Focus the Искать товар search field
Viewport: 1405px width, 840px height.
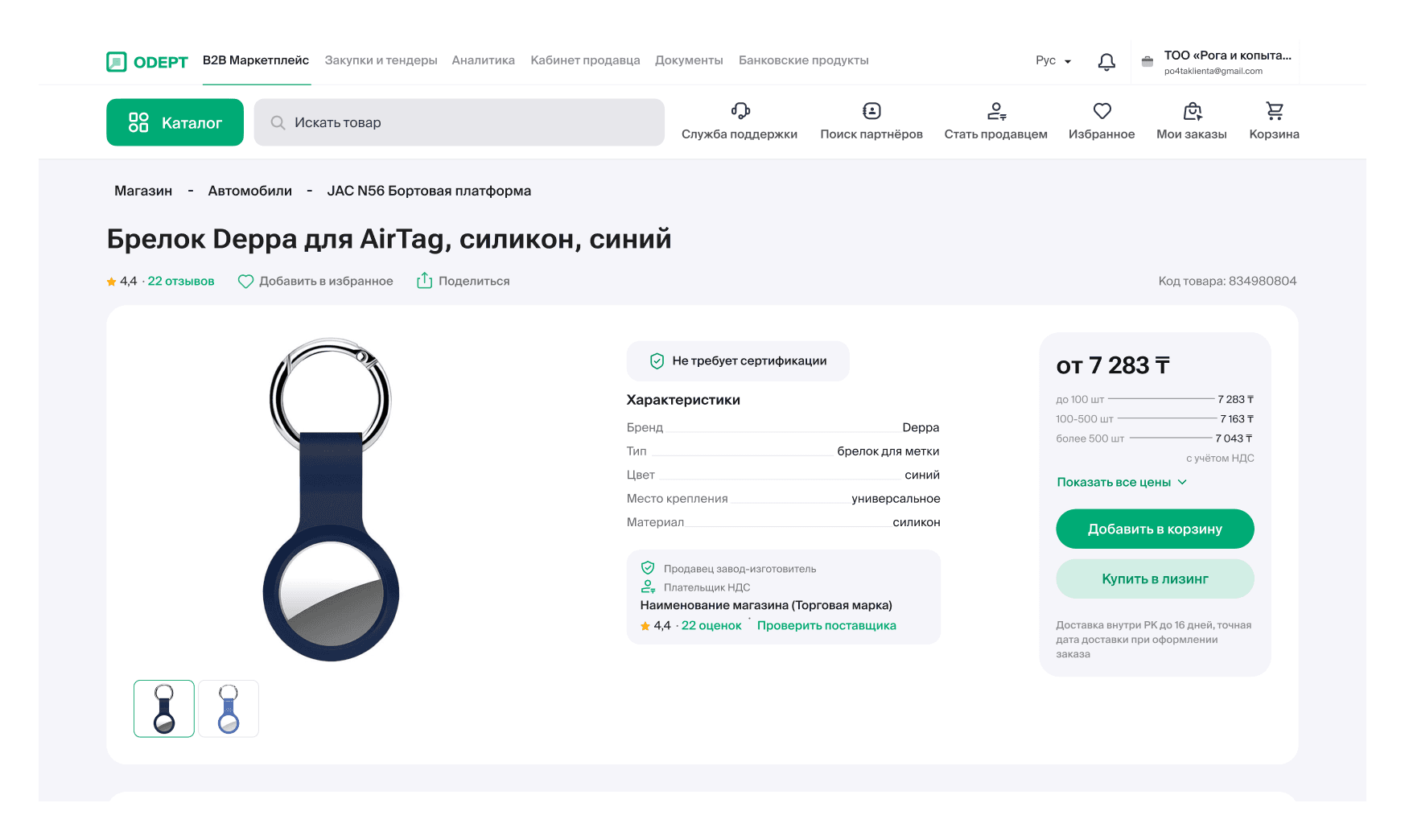(459, 122)
